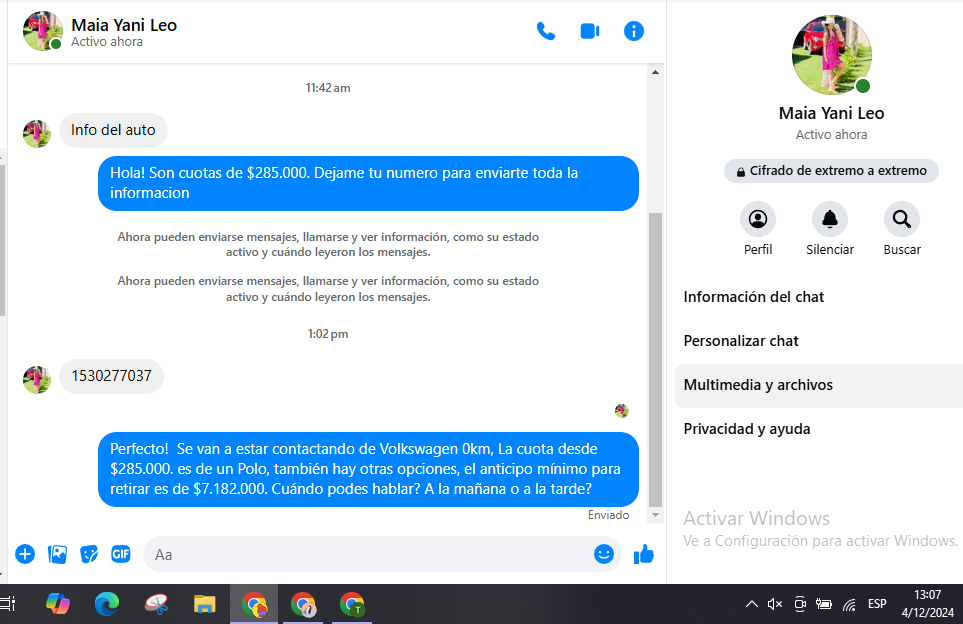The width and height of the screenshot is (963, 624).
Task: Click the Meet Now camera tray icon
Action: [x=800, y=604]
